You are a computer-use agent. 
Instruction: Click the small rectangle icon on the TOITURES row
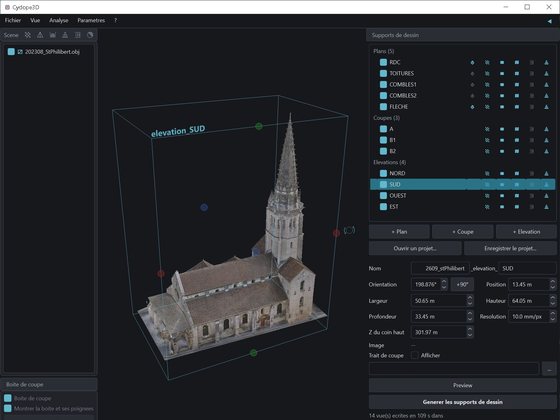pos(502,74)
